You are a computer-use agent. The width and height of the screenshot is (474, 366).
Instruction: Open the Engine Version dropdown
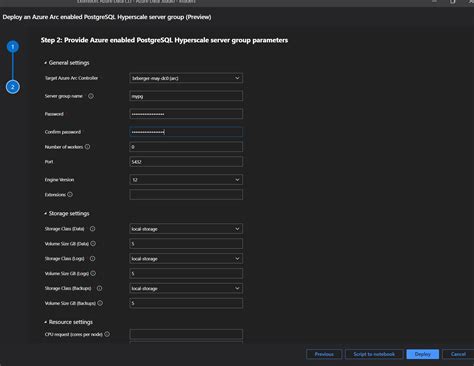click(x=186, y=180)
